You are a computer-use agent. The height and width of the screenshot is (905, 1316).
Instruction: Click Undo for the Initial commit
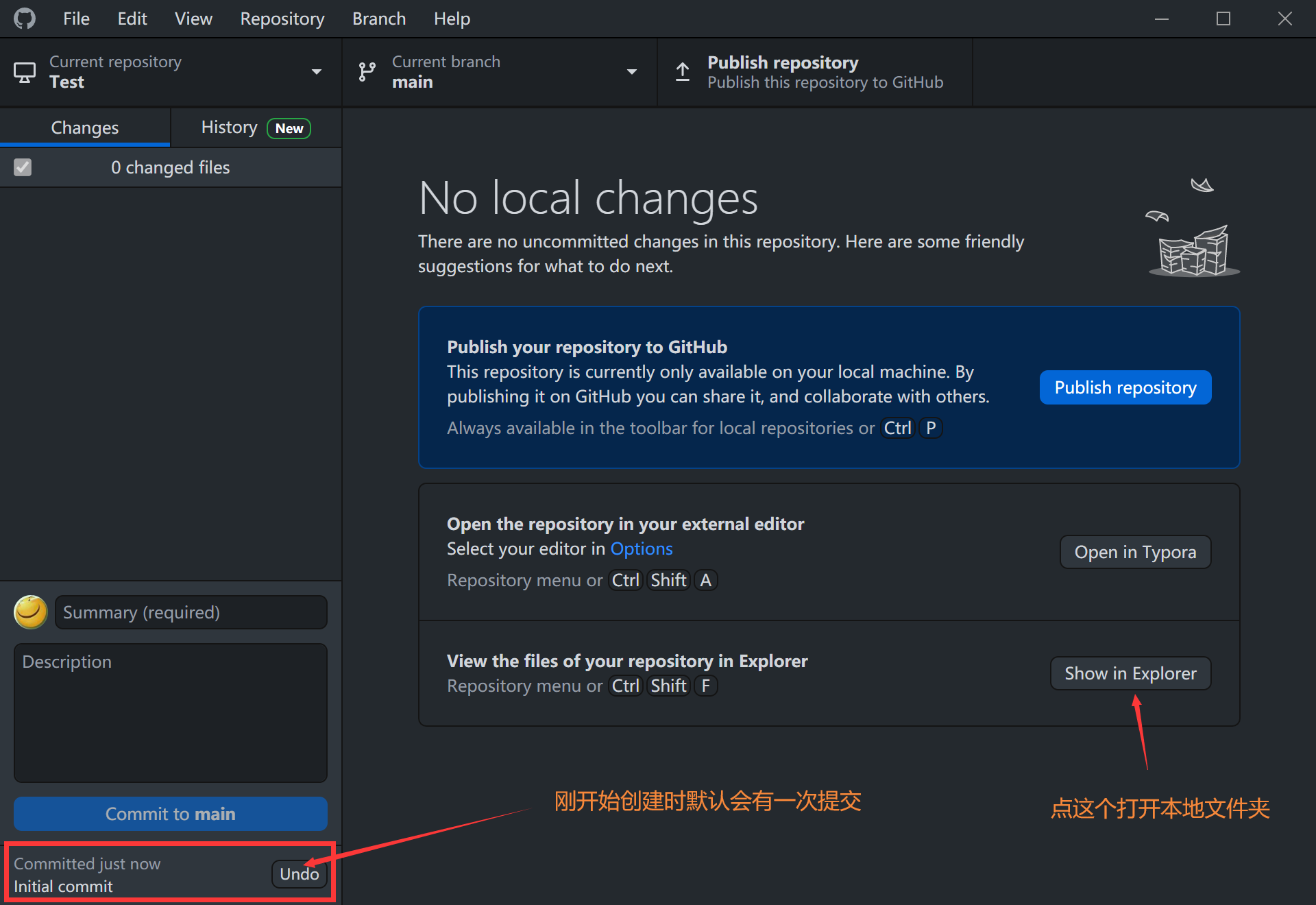tap(299, 873)
